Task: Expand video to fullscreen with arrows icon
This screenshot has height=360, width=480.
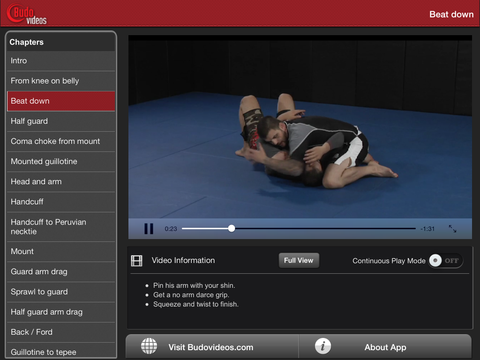Action: (x=452, y=229)
